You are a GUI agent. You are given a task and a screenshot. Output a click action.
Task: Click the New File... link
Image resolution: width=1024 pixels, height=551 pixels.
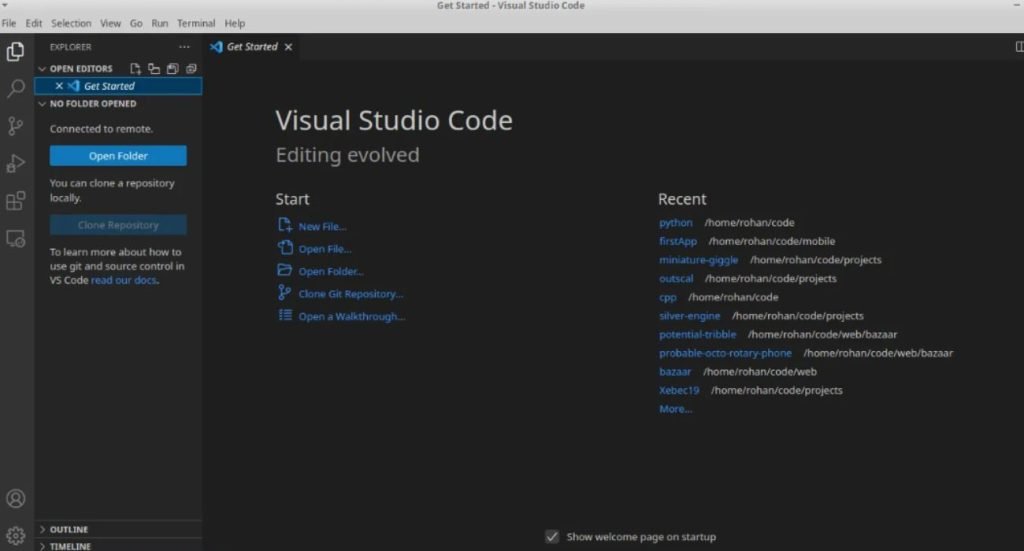point(323,227)
